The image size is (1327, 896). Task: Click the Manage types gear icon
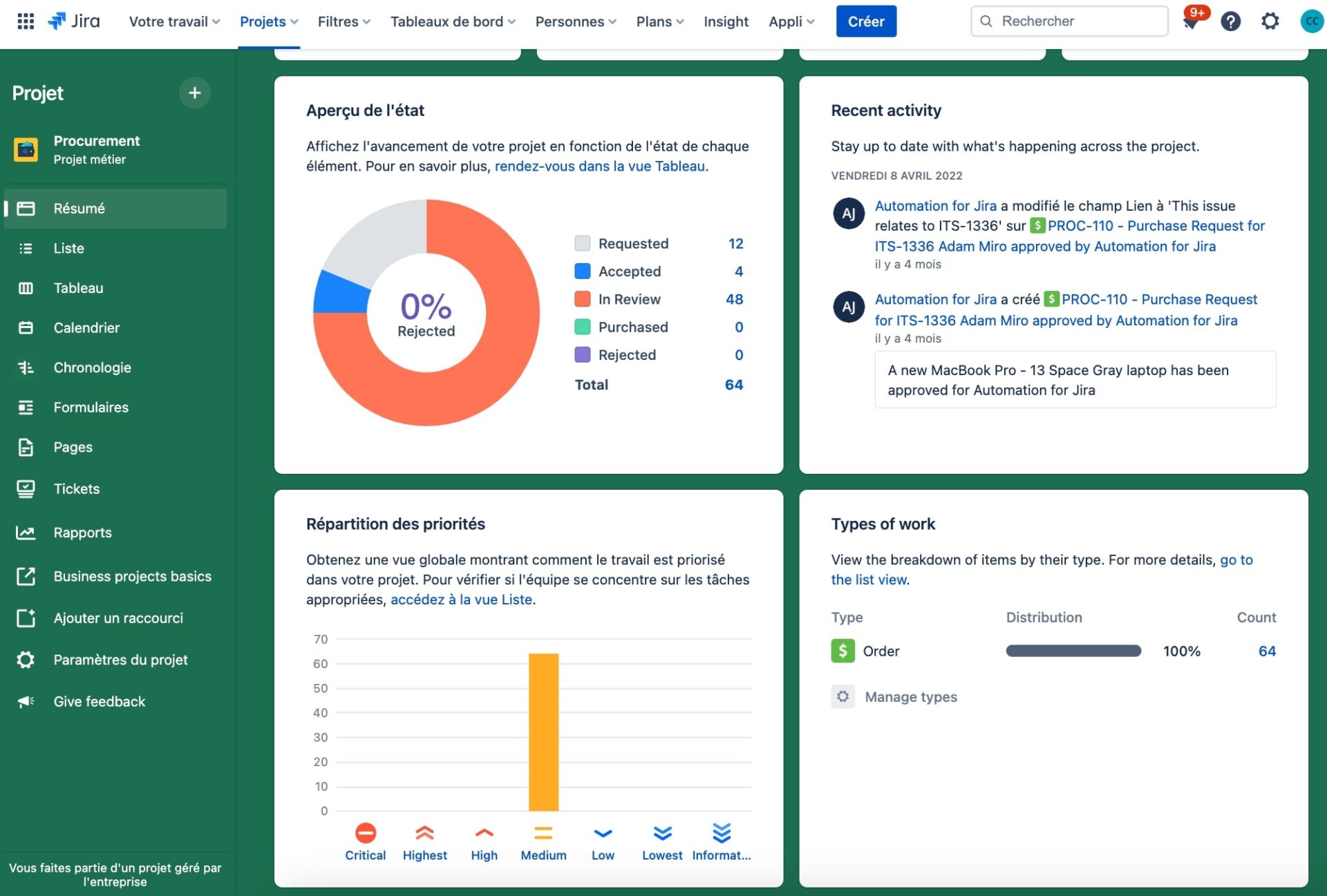843,696
